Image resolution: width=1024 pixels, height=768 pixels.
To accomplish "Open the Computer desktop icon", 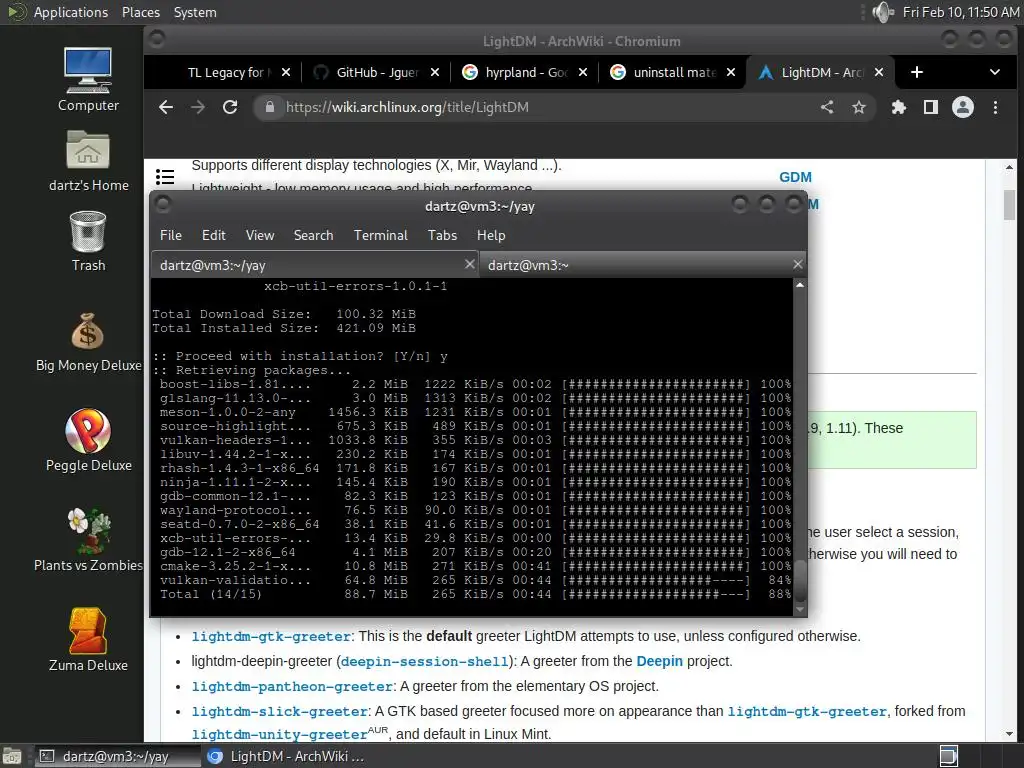I will (88, 79).
